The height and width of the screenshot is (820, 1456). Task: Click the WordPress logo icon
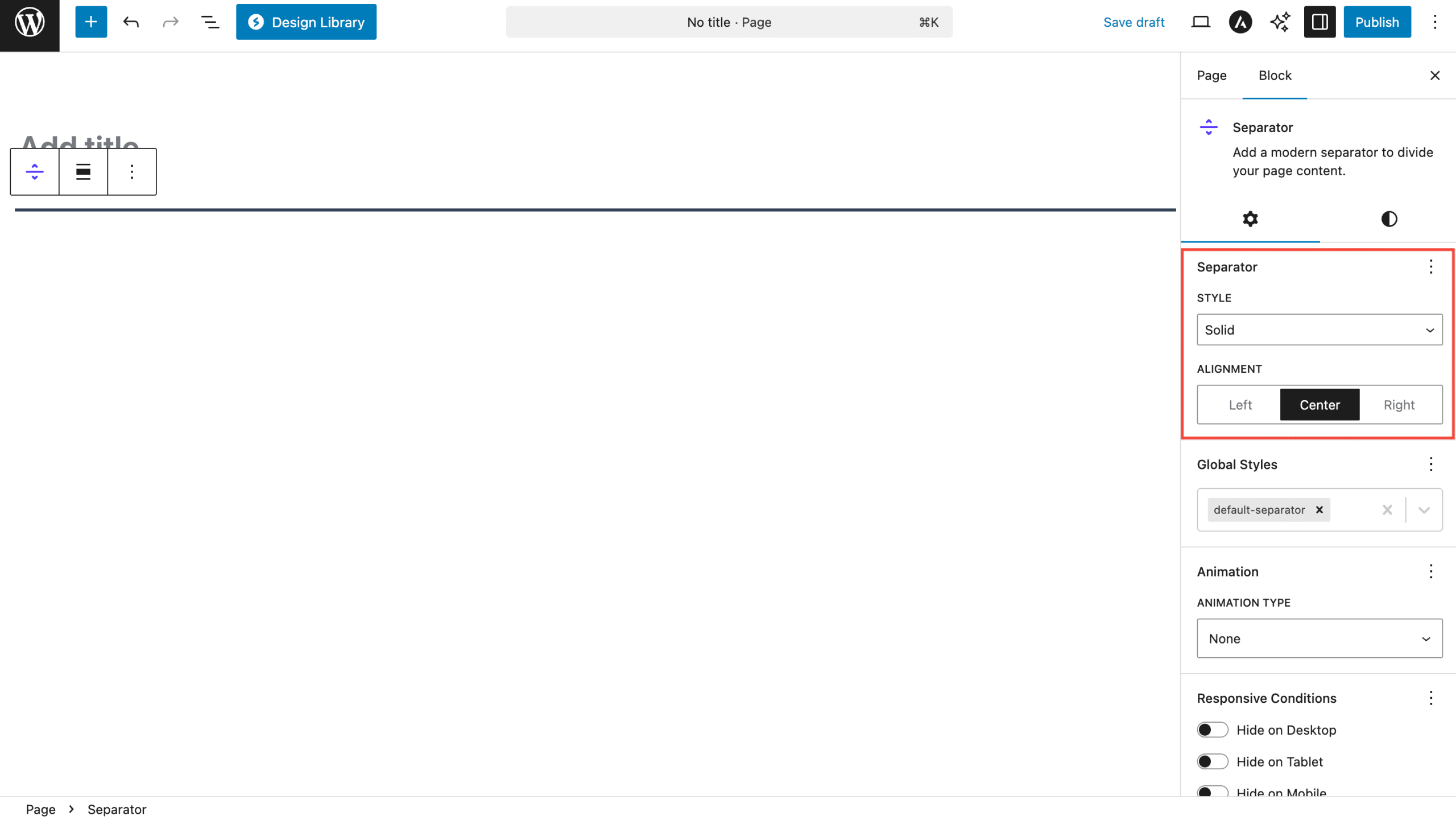(x=30, y=23)
